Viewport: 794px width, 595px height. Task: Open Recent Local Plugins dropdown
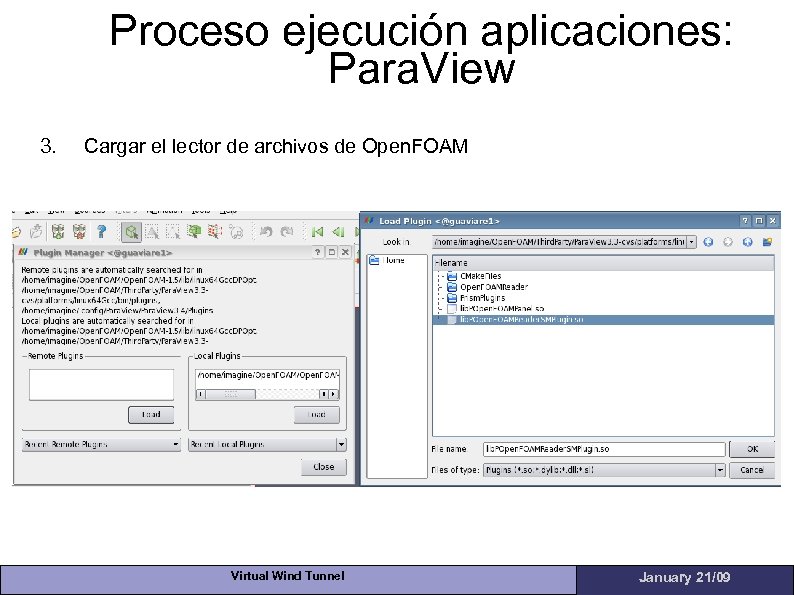(267, 445)
